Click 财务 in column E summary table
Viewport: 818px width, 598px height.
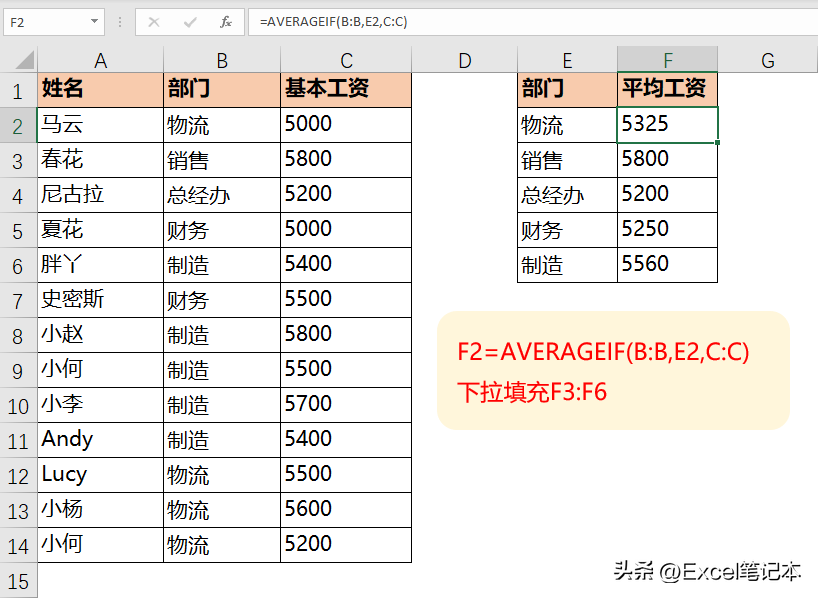pyautogui.click(x=567, y=230)
